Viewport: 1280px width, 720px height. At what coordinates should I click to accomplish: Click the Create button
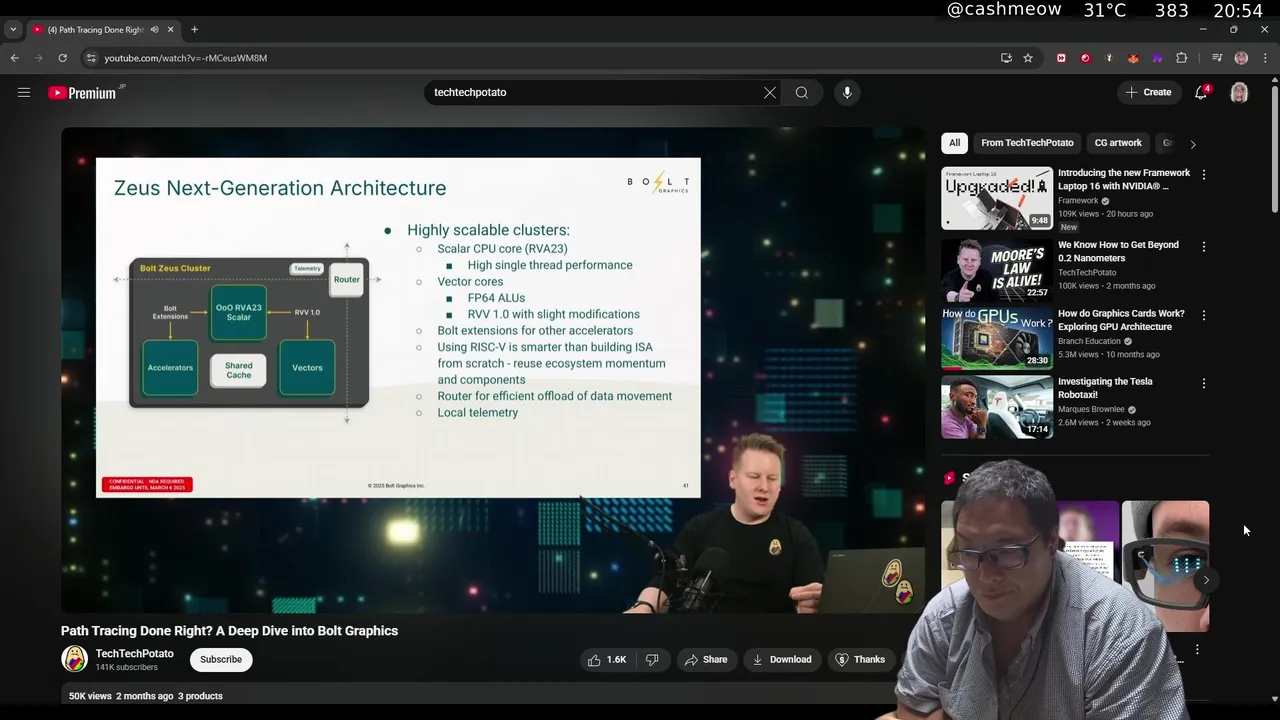1148,92
